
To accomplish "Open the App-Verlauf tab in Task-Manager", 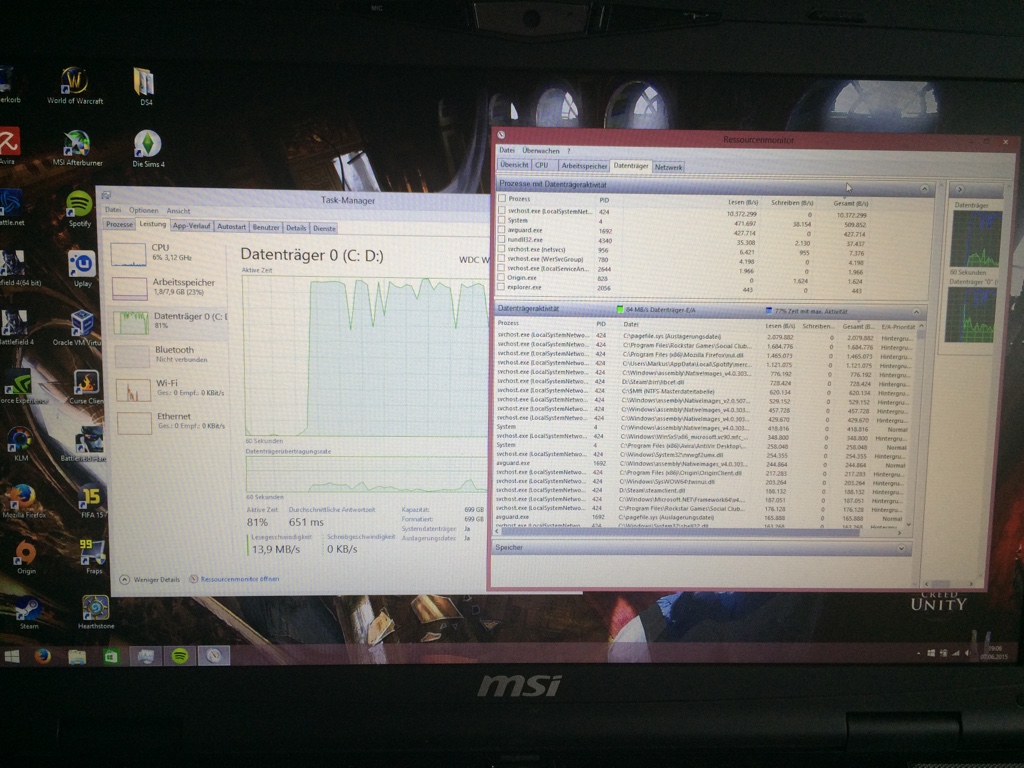I will 191,226.
